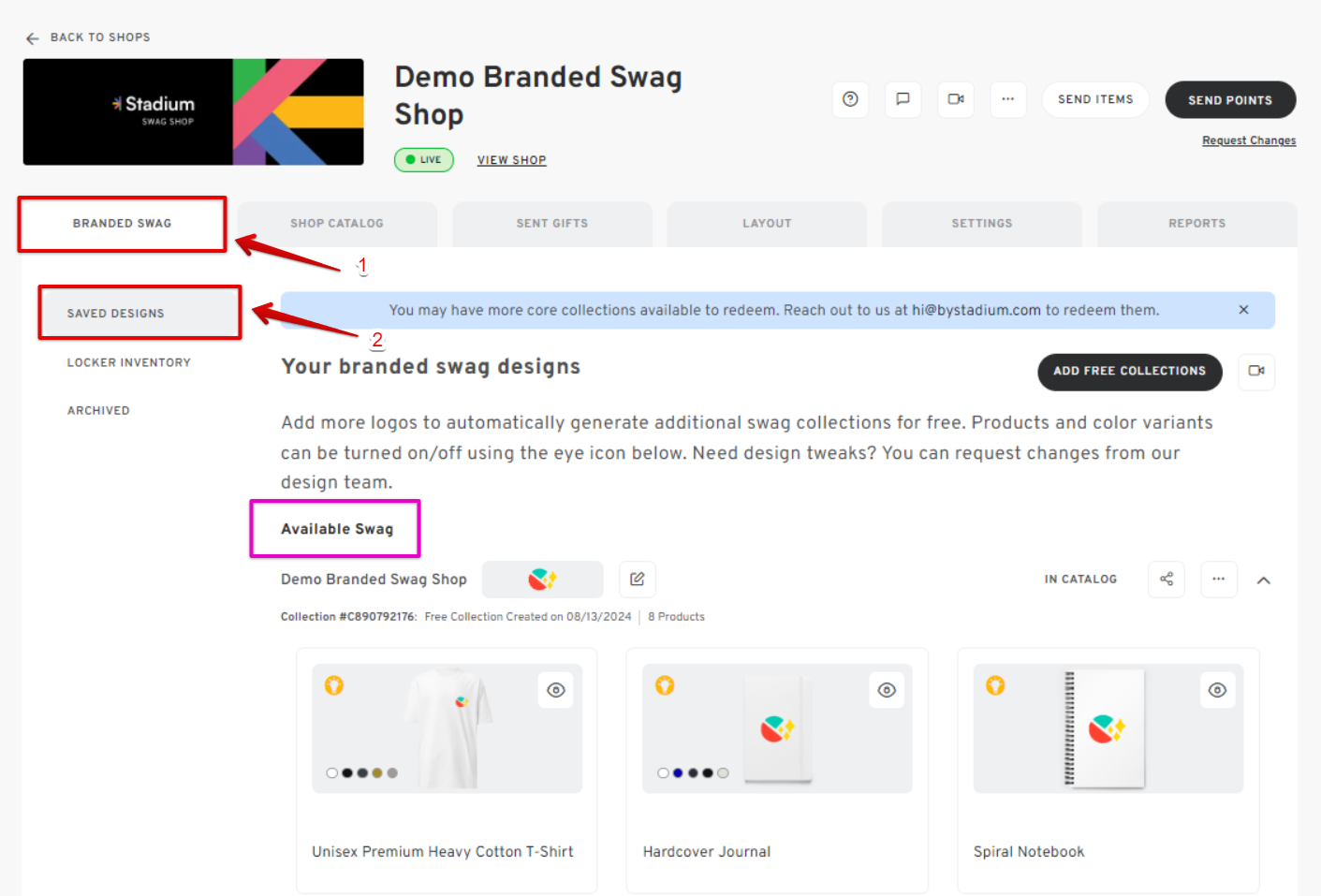Viewport: 1321px width, 896px height.
Task: Toggle visibility of Unisex Premium T-Shirt
Action: tap(556, 690)
